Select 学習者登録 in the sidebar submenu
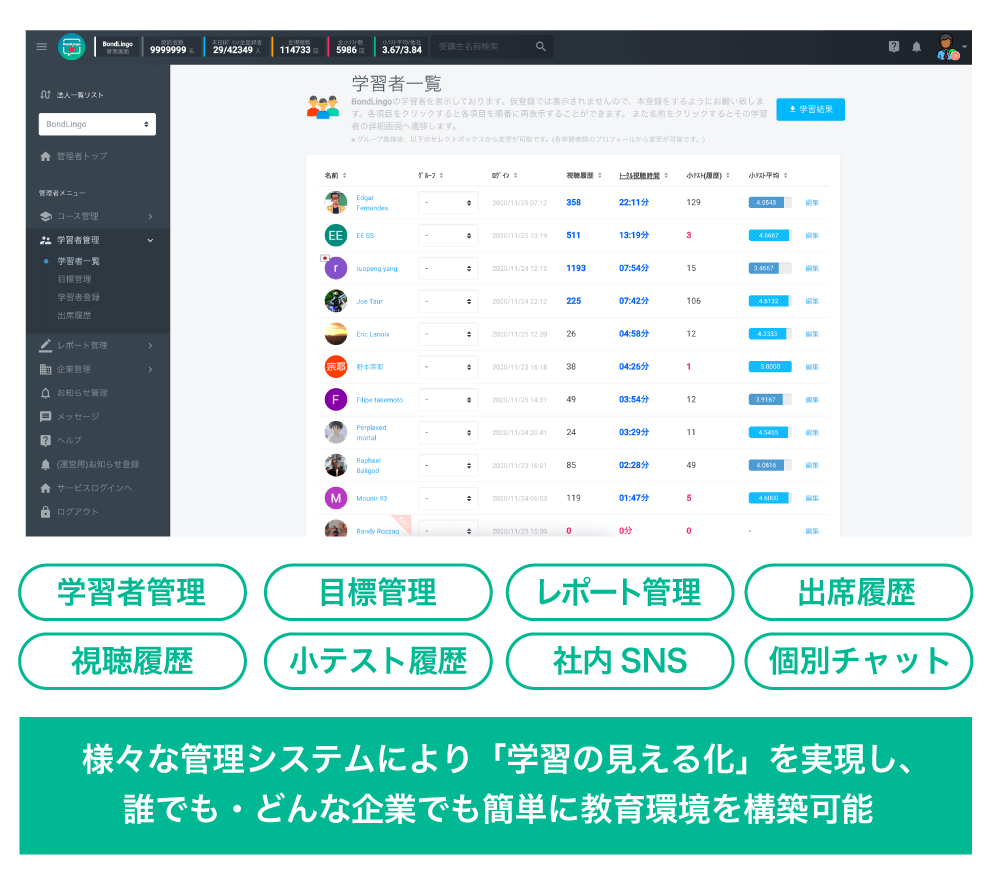The height and width of the screenshot is (889, 1000). pyautogui.click(x=78, y=297)
